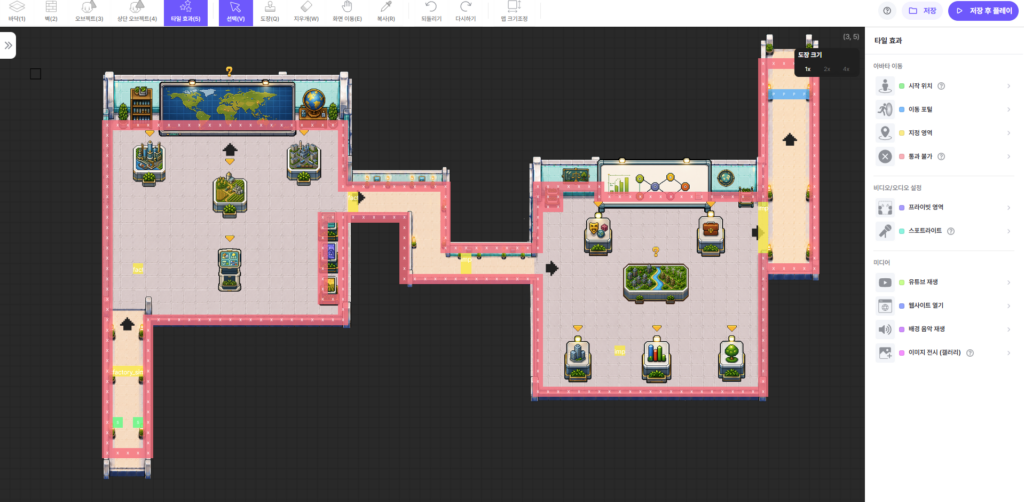The height and width of the screenshot is (502, 1024).
Task: Click the help question mark icon near 저장
Action: tap(887, 10)
